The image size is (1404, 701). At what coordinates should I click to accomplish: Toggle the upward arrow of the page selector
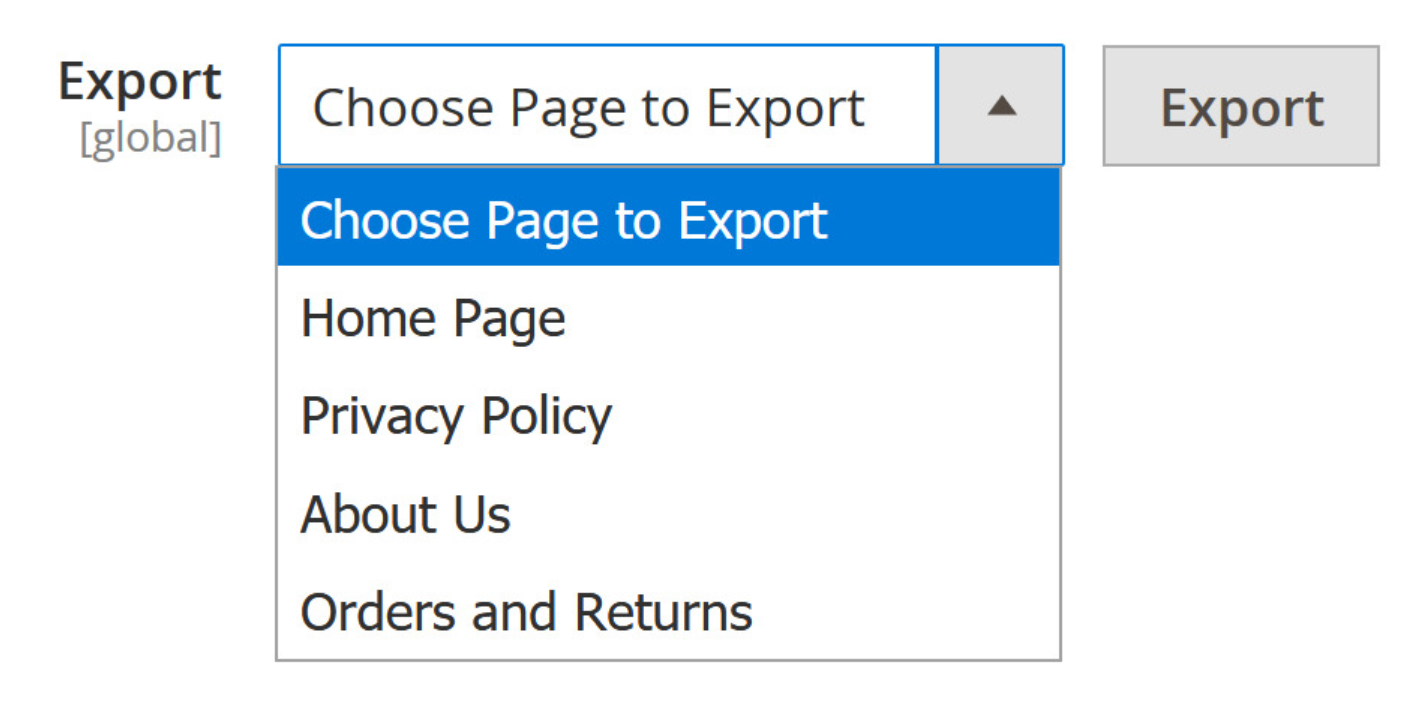tap(1001, 106)
